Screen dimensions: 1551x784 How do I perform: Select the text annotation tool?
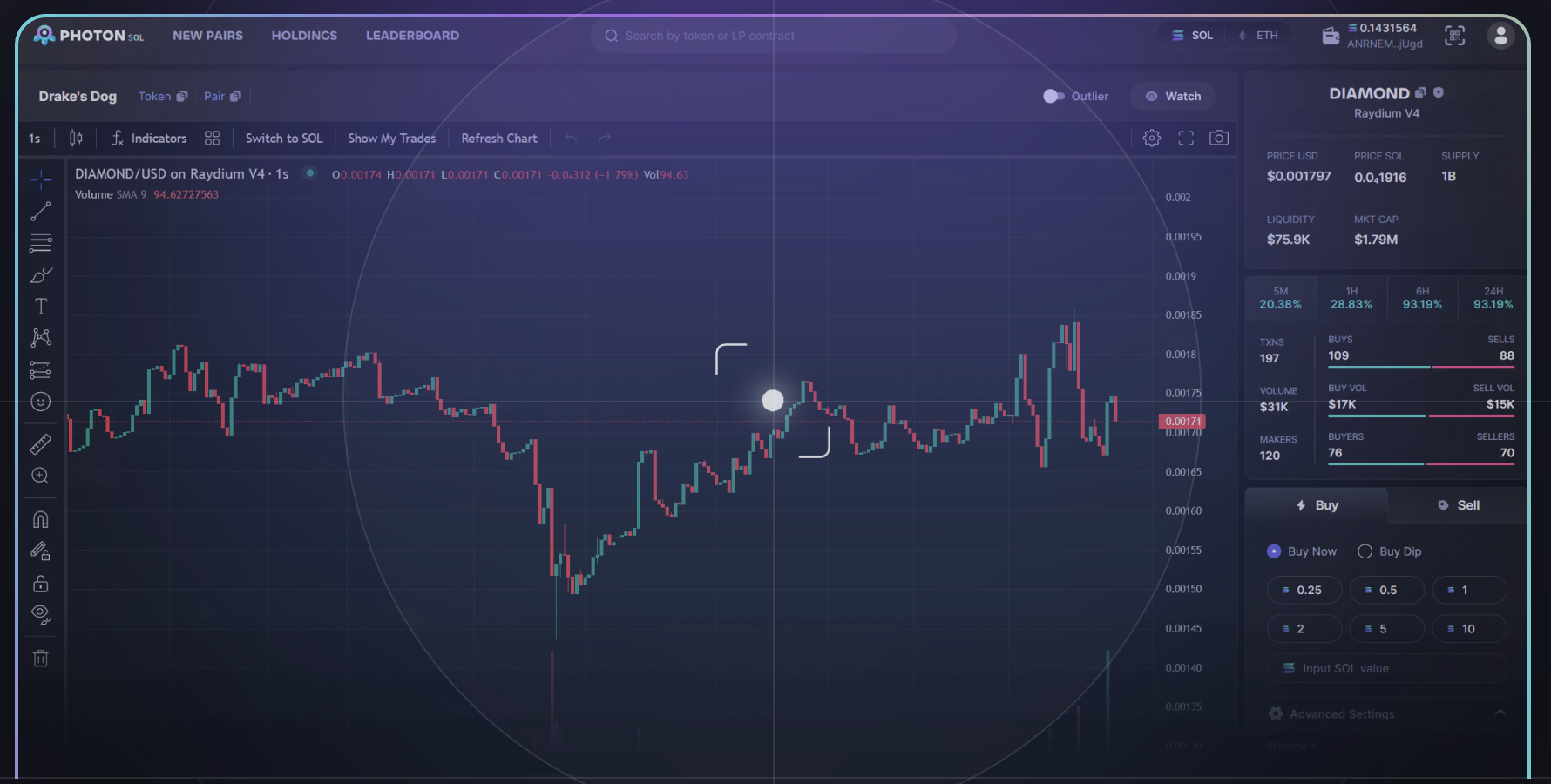(40, 306)
